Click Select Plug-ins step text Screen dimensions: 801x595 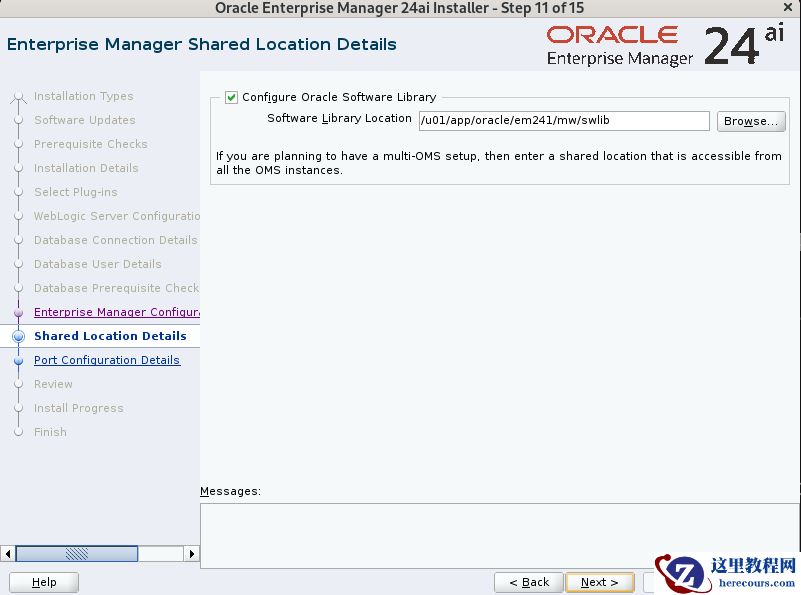pos(76,192)
